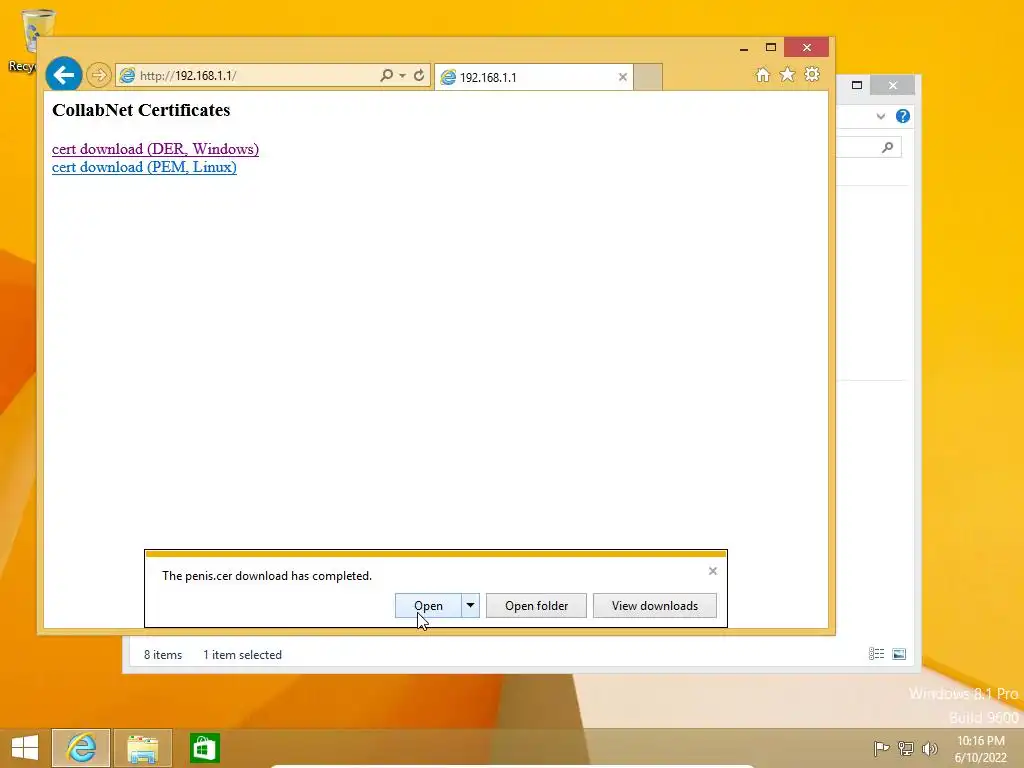Dismiss the download notification bar
This screenshot has height=768, width=1024.
(x=712, y=571)
